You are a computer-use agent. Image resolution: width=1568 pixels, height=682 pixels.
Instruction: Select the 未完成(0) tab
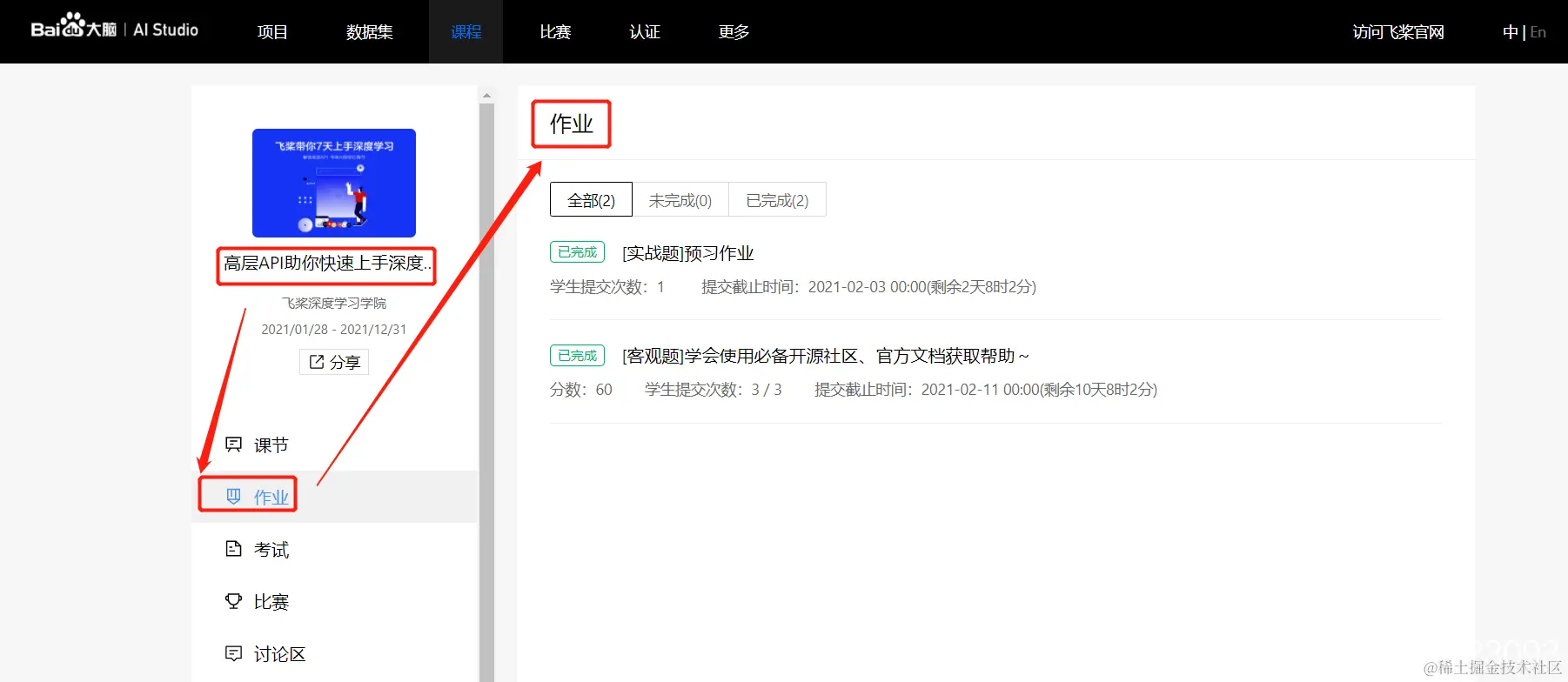(680, 200)
